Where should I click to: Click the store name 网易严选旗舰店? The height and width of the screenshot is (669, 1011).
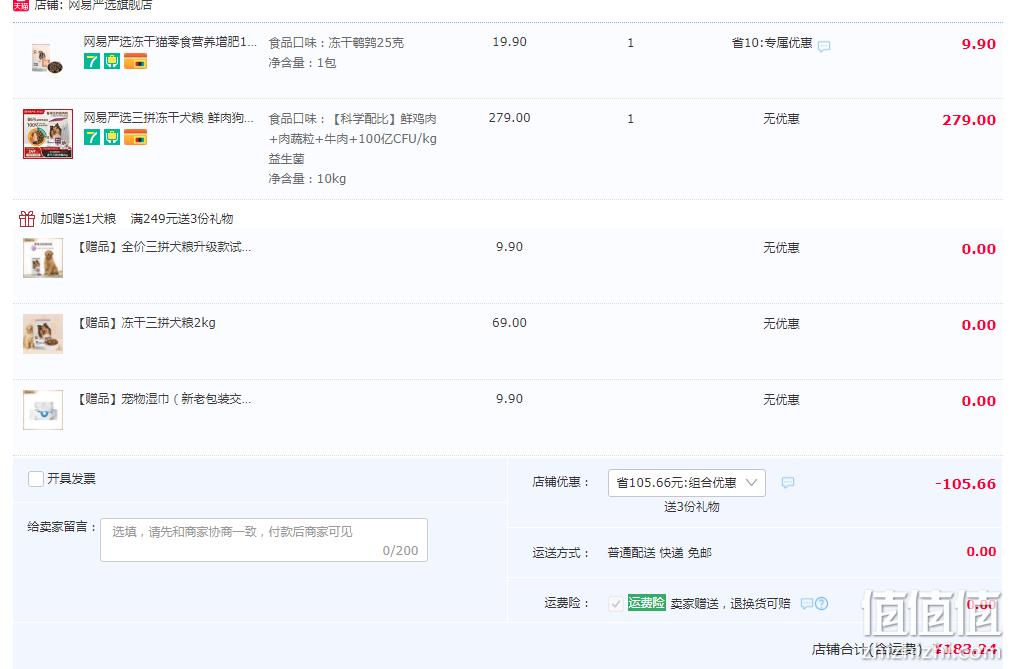coord(110,5)
